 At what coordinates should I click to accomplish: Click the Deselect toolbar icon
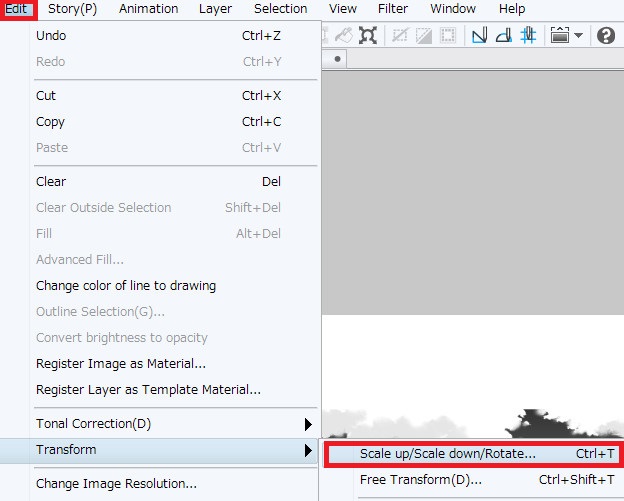(x=400, y=35)
